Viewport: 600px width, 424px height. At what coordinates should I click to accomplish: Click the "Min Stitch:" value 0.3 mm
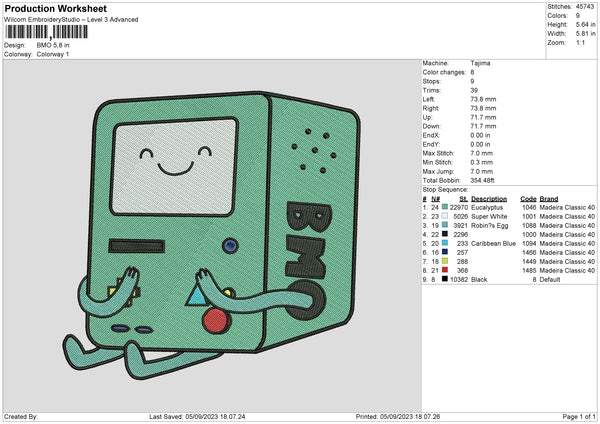click(482, 162)
